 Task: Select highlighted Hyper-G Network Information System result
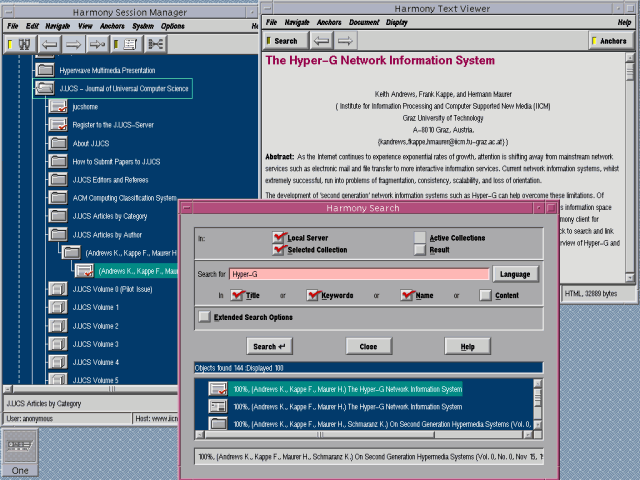coord(347,389)
